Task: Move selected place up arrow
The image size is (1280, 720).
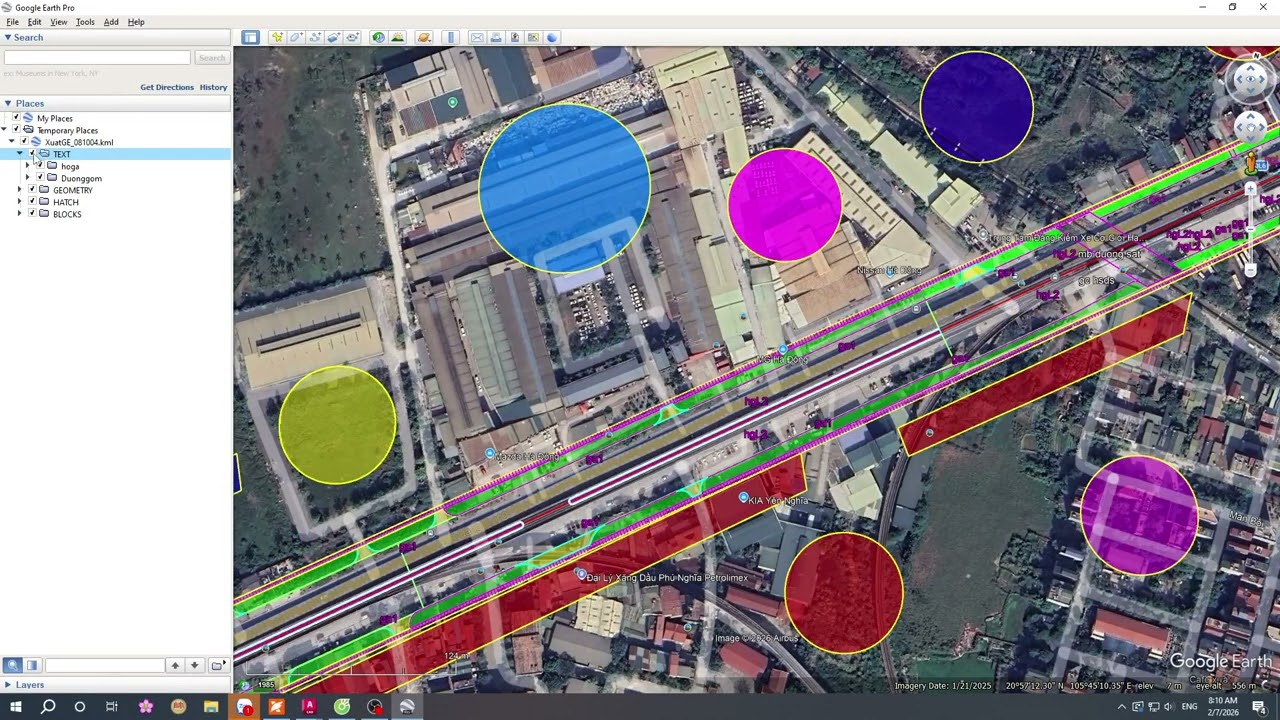Action: pyautogui.click(x=175, y=665)
